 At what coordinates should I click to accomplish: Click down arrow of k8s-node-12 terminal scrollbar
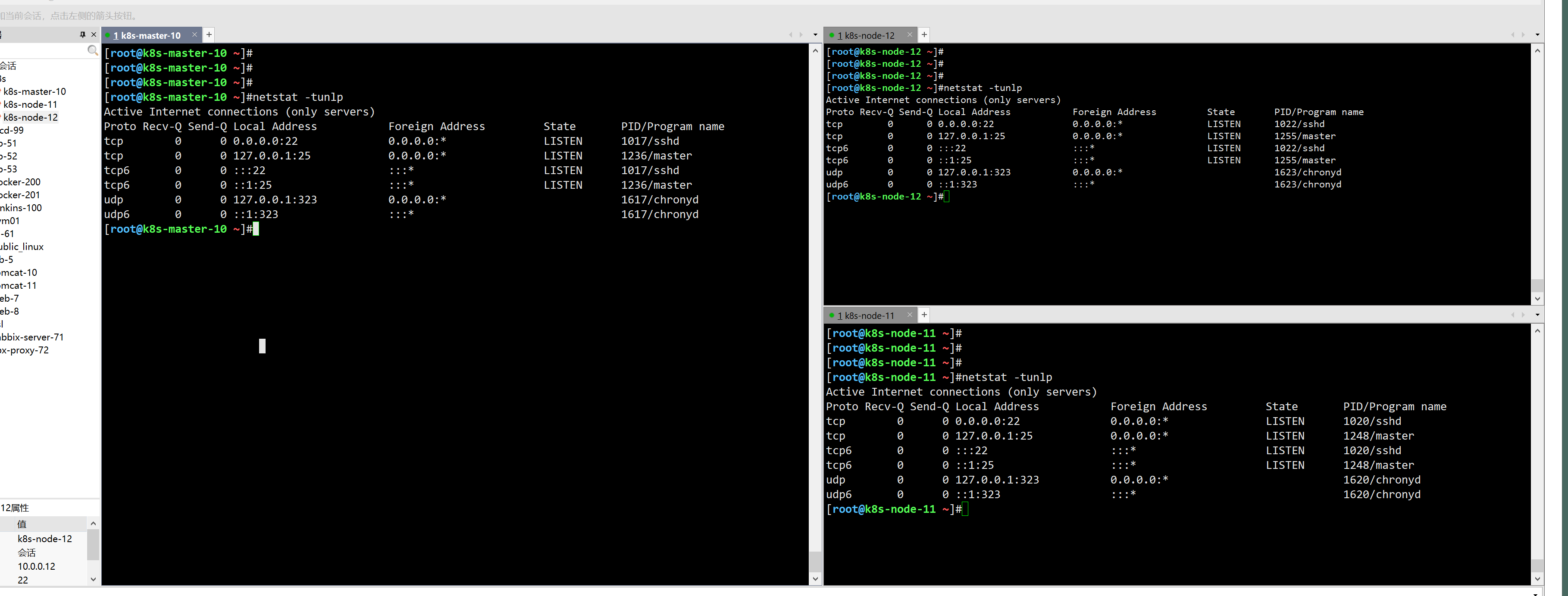1537,299
